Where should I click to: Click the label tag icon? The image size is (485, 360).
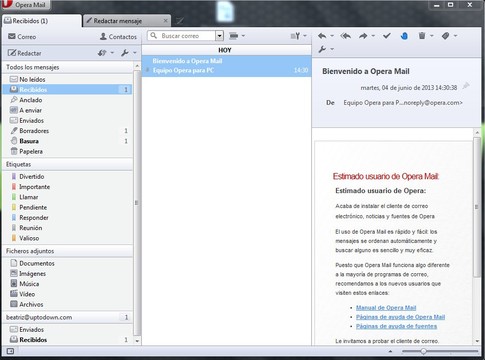coord(446,36)
